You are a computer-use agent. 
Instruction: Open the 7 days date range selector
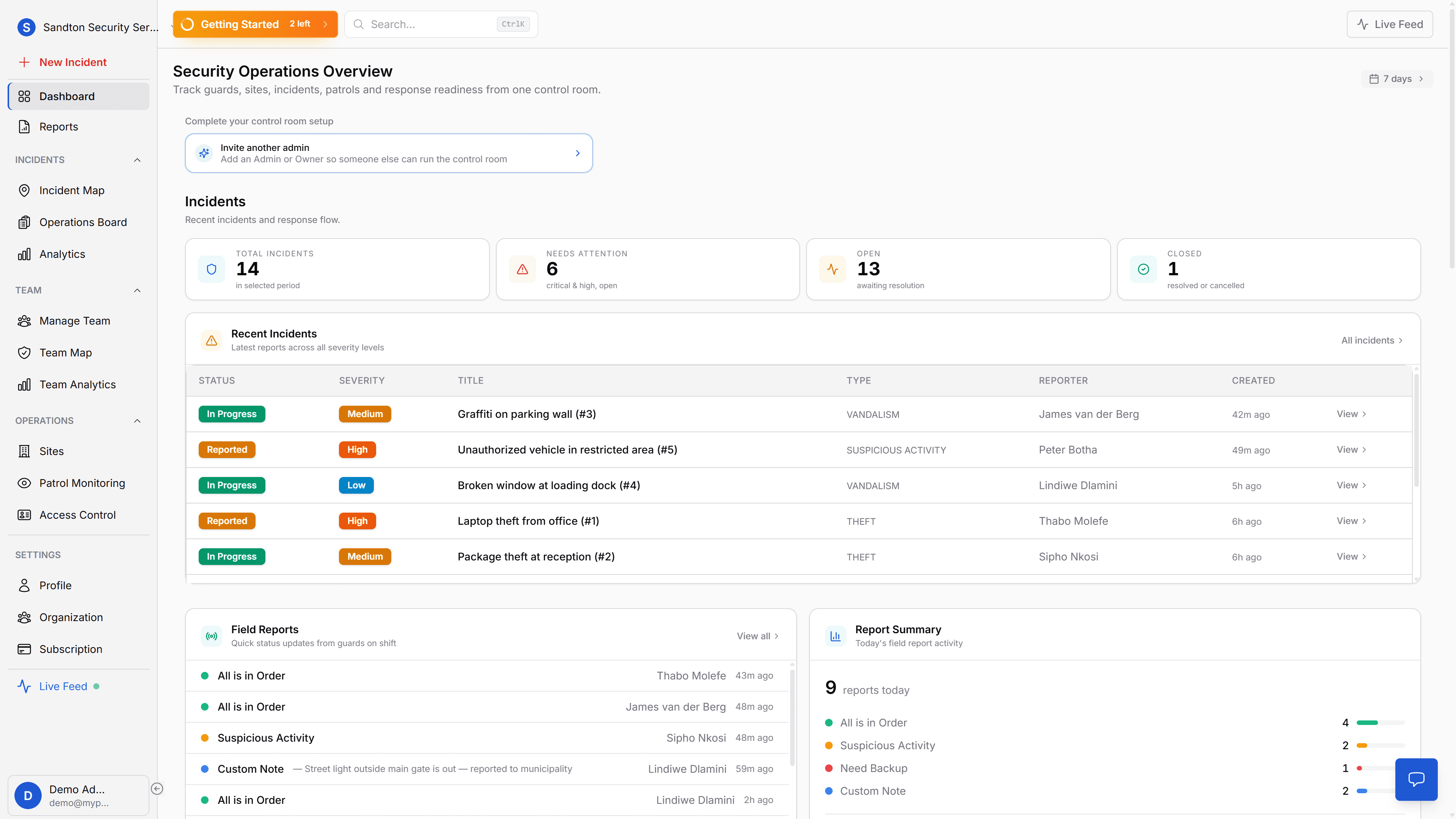click(x=1396, y=78)
